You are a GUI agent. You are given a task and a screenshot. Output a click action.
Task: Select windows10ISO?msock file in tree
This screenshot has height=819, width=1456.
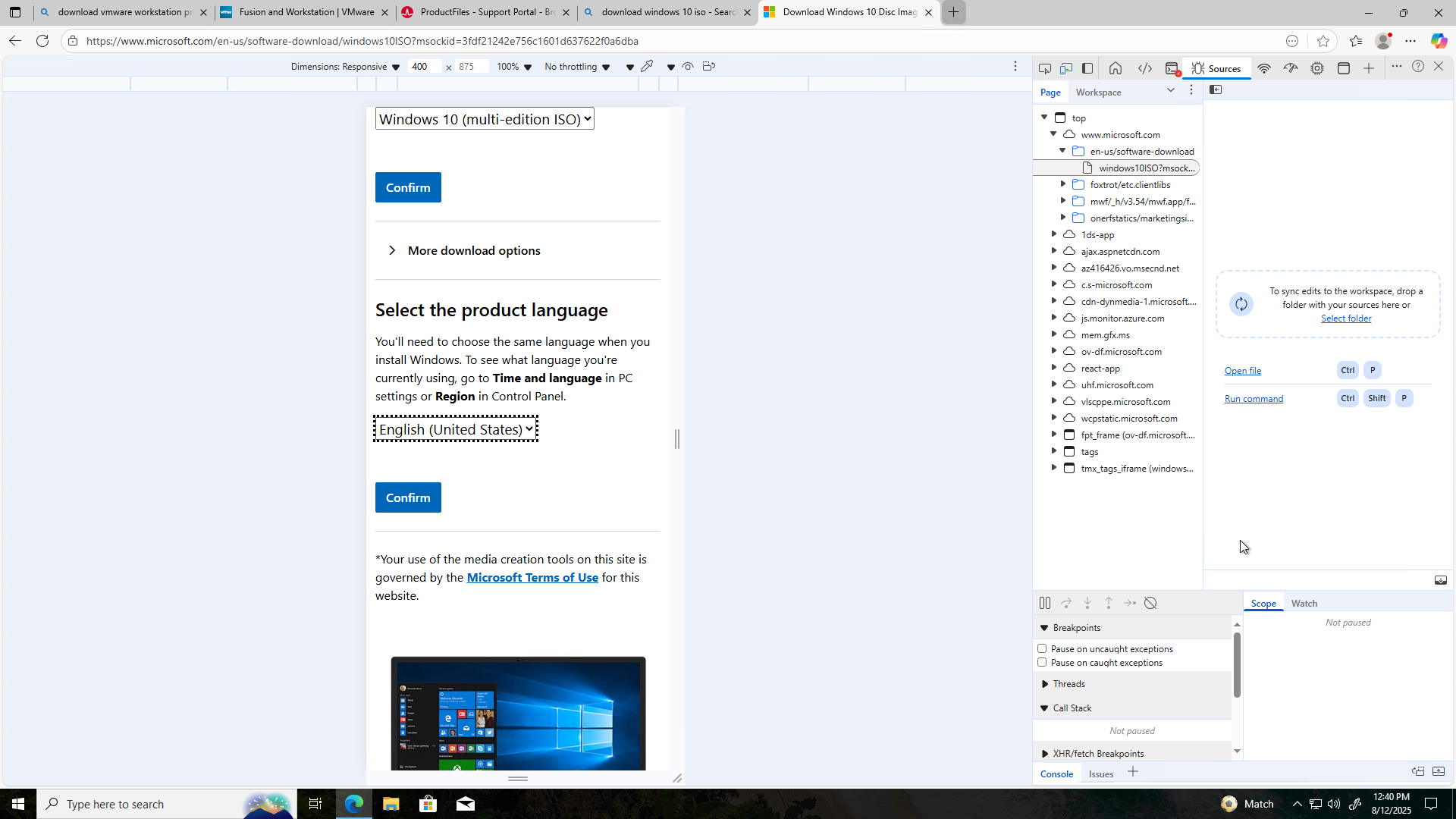(1116, 168)
